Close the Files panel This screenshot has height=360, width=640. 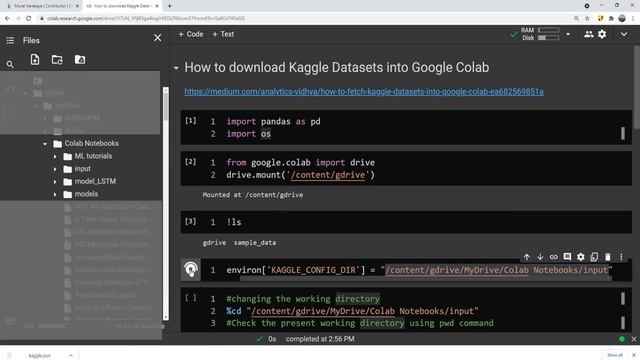[x=158, y=38]
